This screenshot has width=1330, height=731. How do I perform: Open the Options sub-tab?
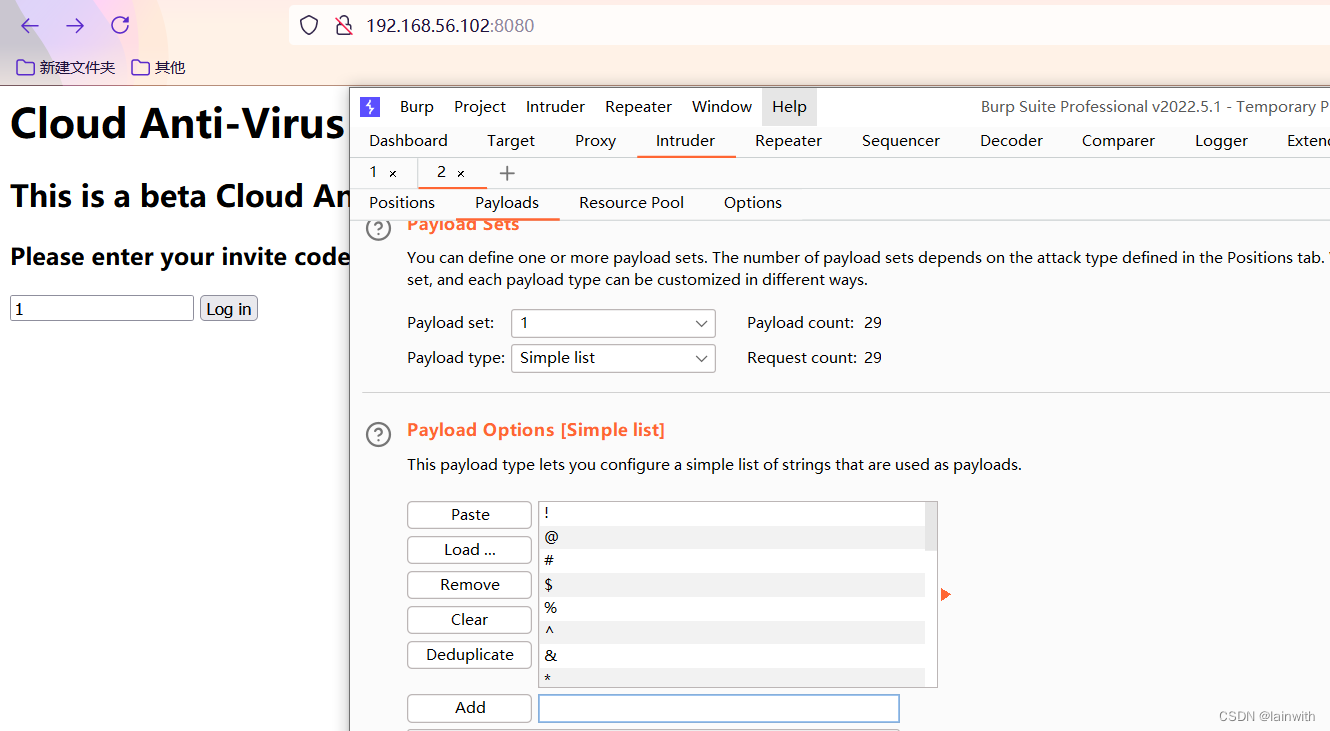pyautogui.click(x=752, y=203)
